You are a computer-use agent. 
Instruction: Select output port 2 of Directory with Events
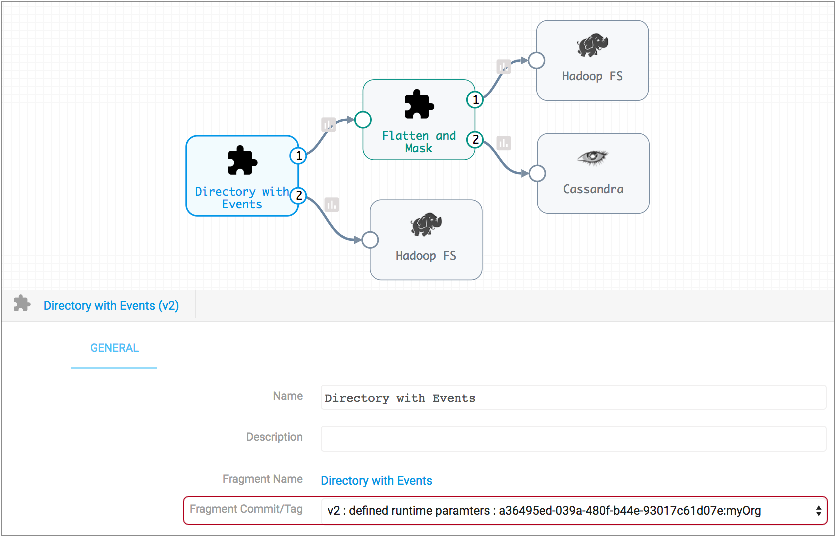click(298, 196)
